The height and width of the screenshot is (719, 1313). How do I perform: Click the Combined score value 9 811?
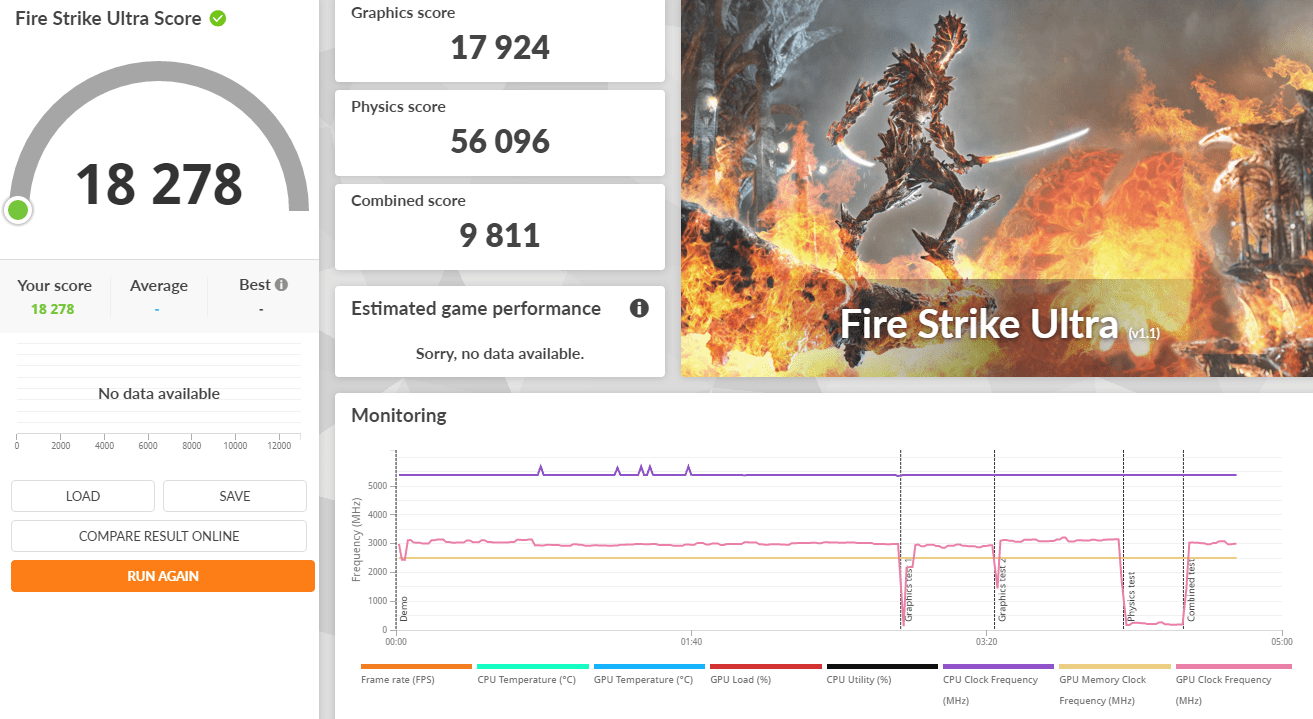pyautogui.click(x=500, y=235)
